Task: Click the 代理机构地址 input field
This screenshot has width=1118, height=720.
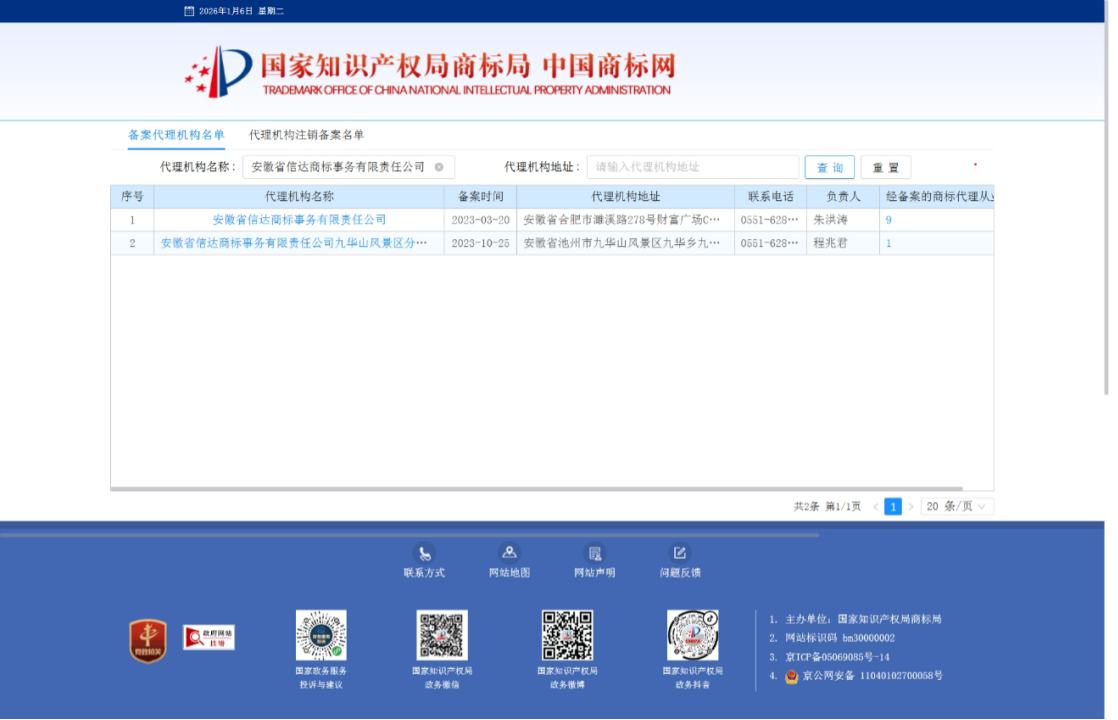Action: (692, 167)
